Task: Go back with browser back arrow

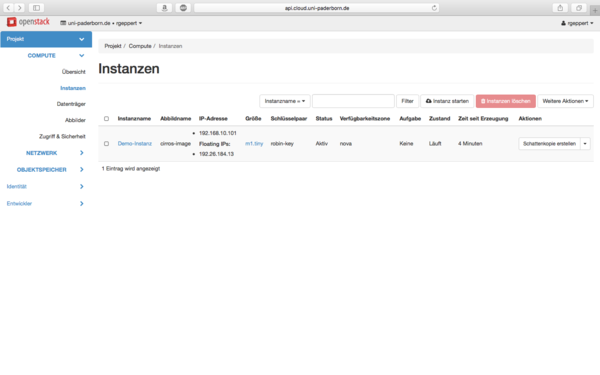Action: click(8, 8)
